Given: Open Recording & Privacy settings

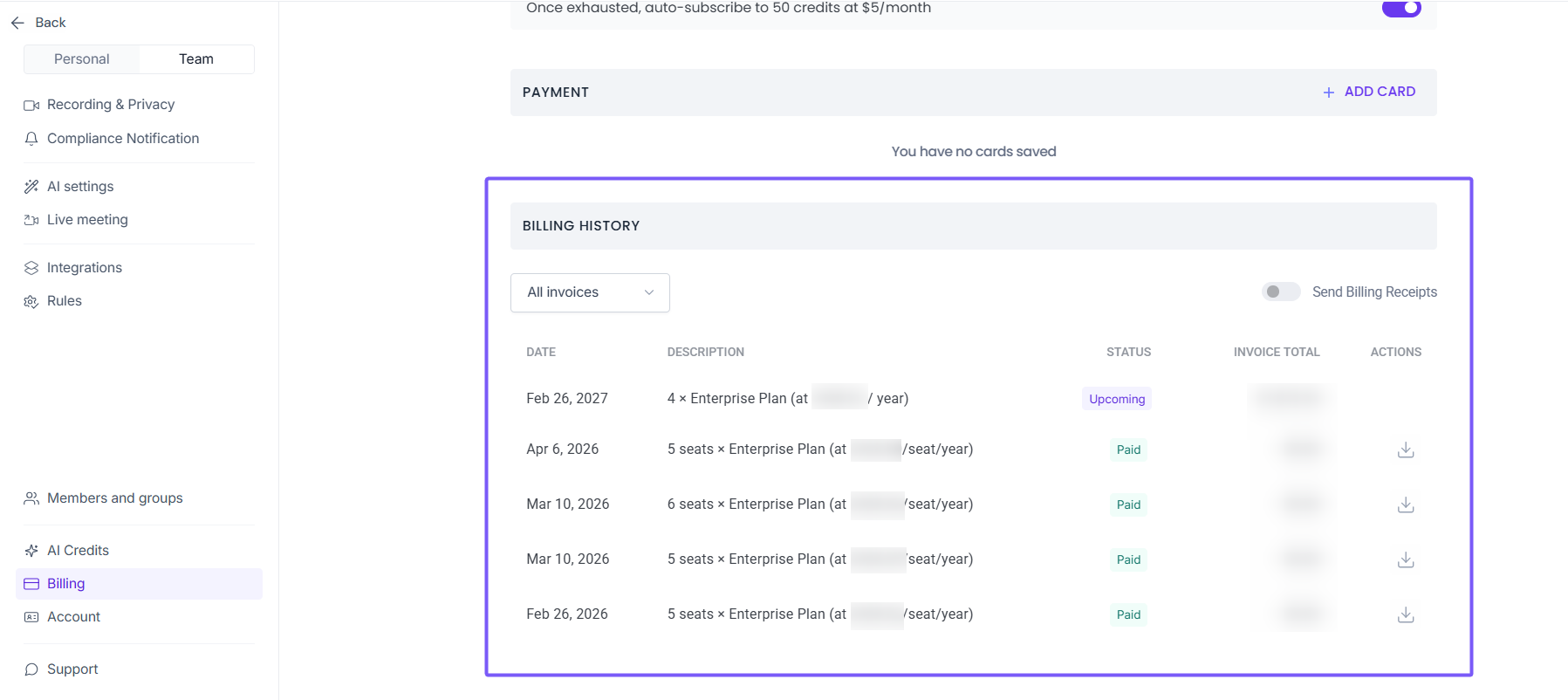Looking at the screenshot, I should (111, 105).
